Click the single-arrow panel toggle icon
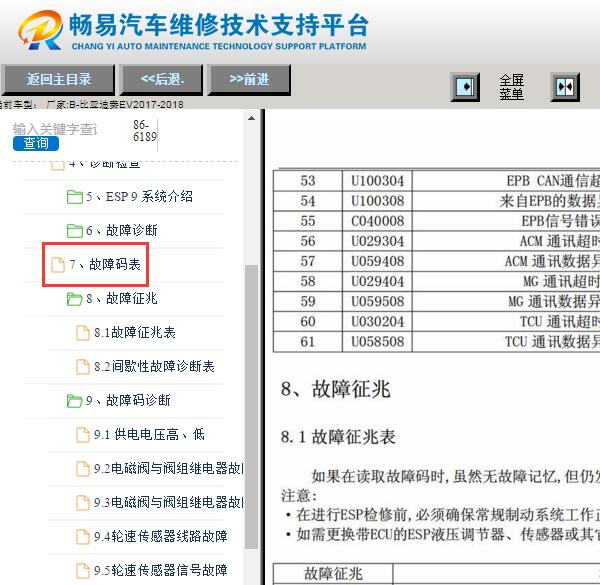The width and height of the screenshot is (600, 585). coord(465,87)
